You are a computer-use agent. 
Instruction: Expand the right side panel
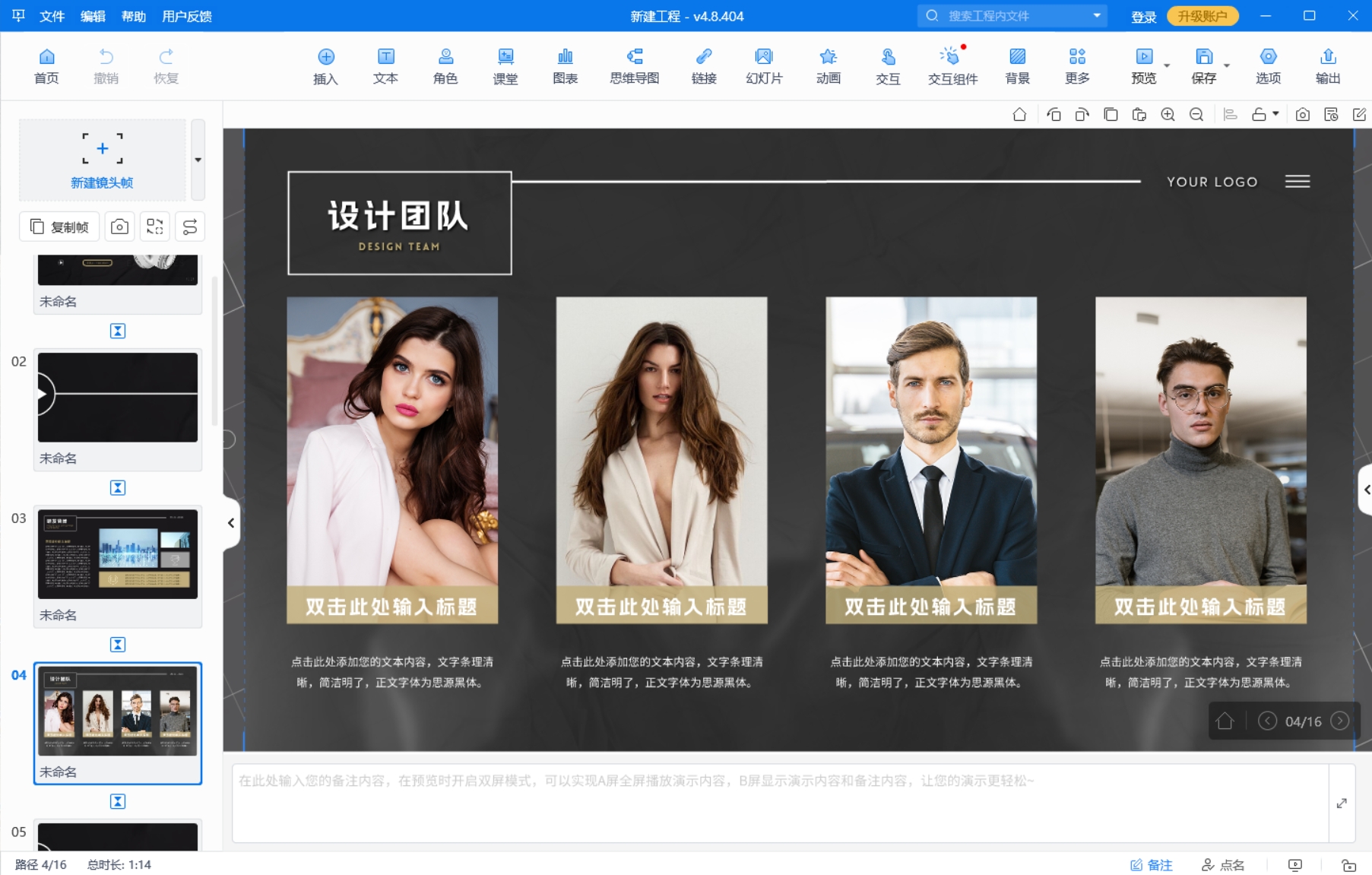[x=1366, y=490]
